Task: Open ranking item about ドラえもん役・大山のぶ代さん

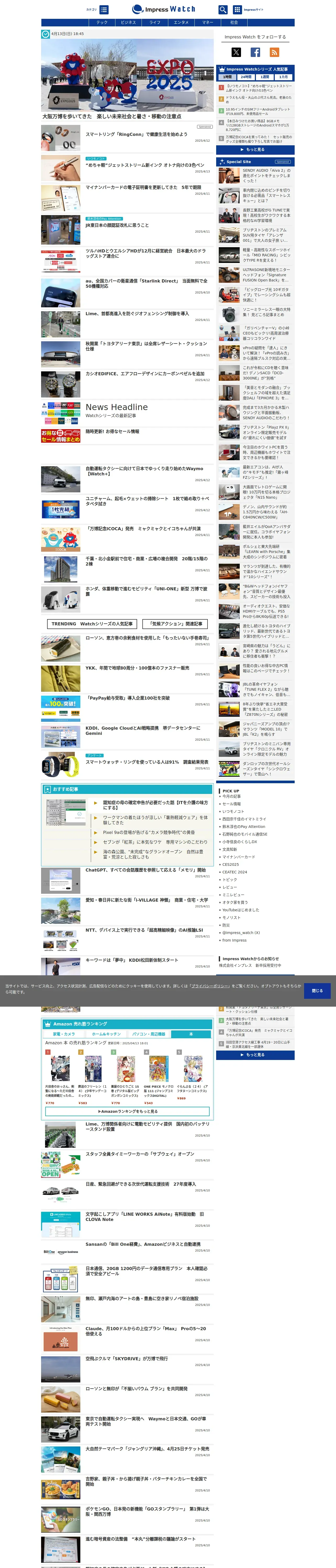Action: pos(259,99)
